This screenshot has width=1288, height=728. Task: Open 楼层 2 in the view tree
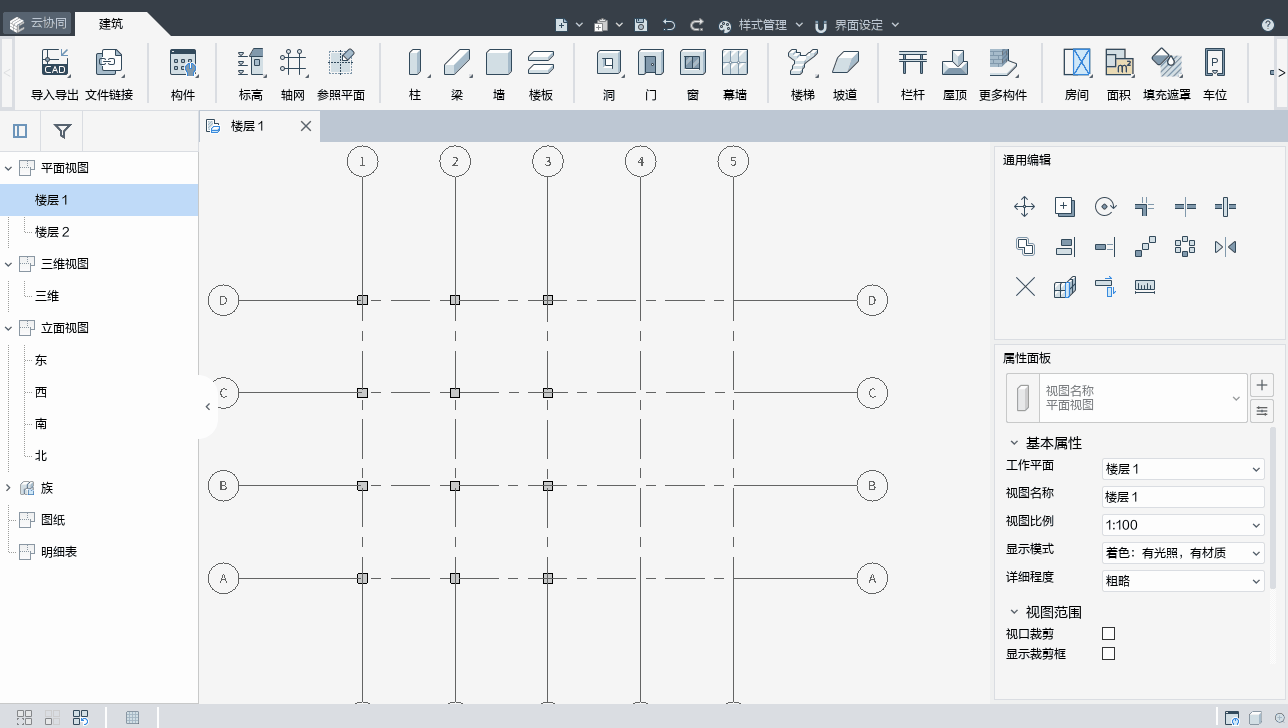pos(52,232)
